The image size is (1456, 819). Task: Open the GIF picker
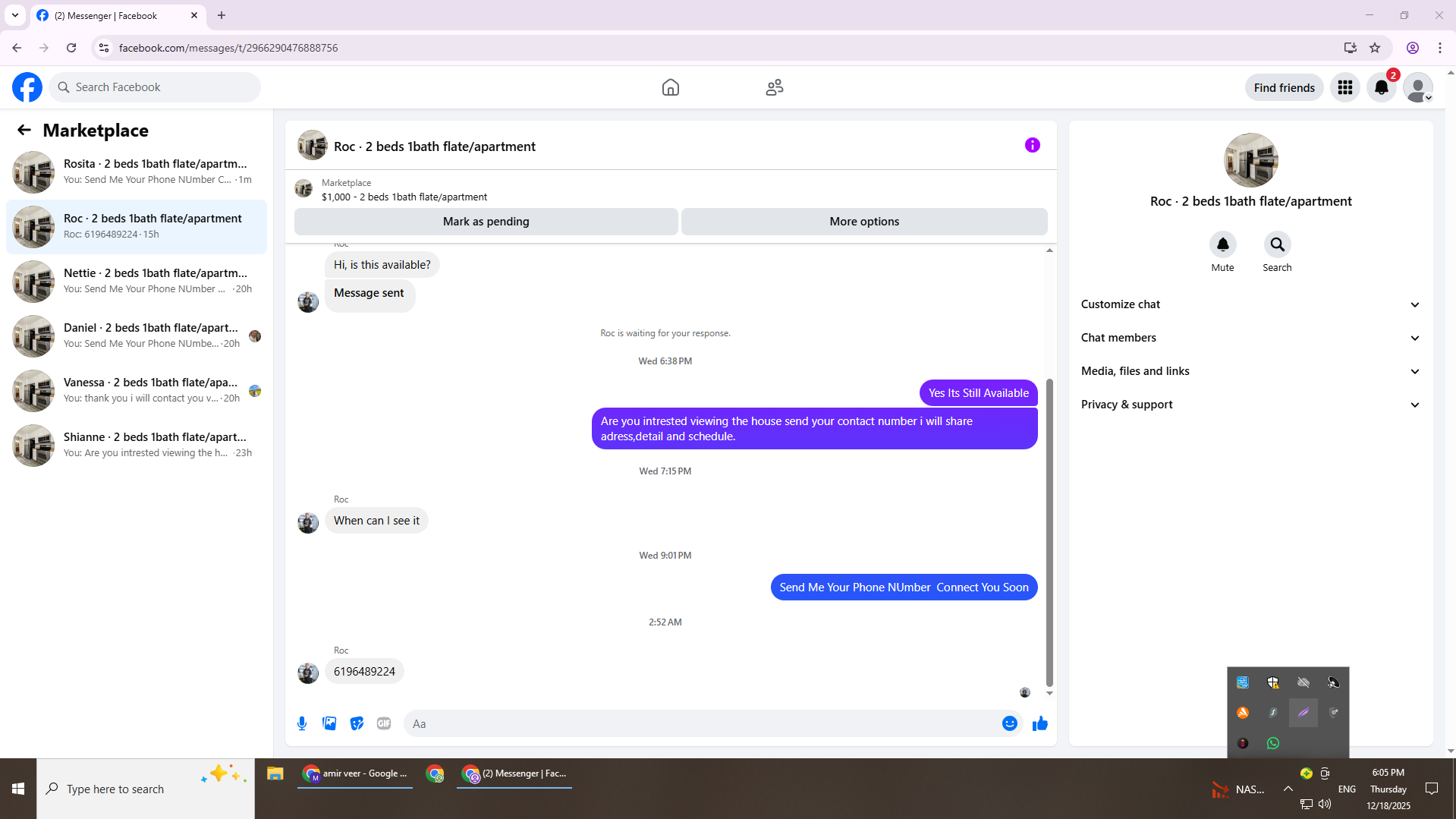tap(384, 723)
